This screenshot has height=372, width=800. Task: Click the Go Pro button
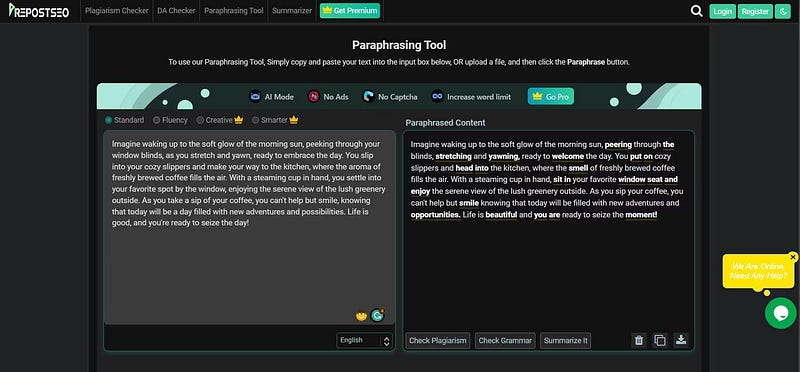[x=551, y=96]
